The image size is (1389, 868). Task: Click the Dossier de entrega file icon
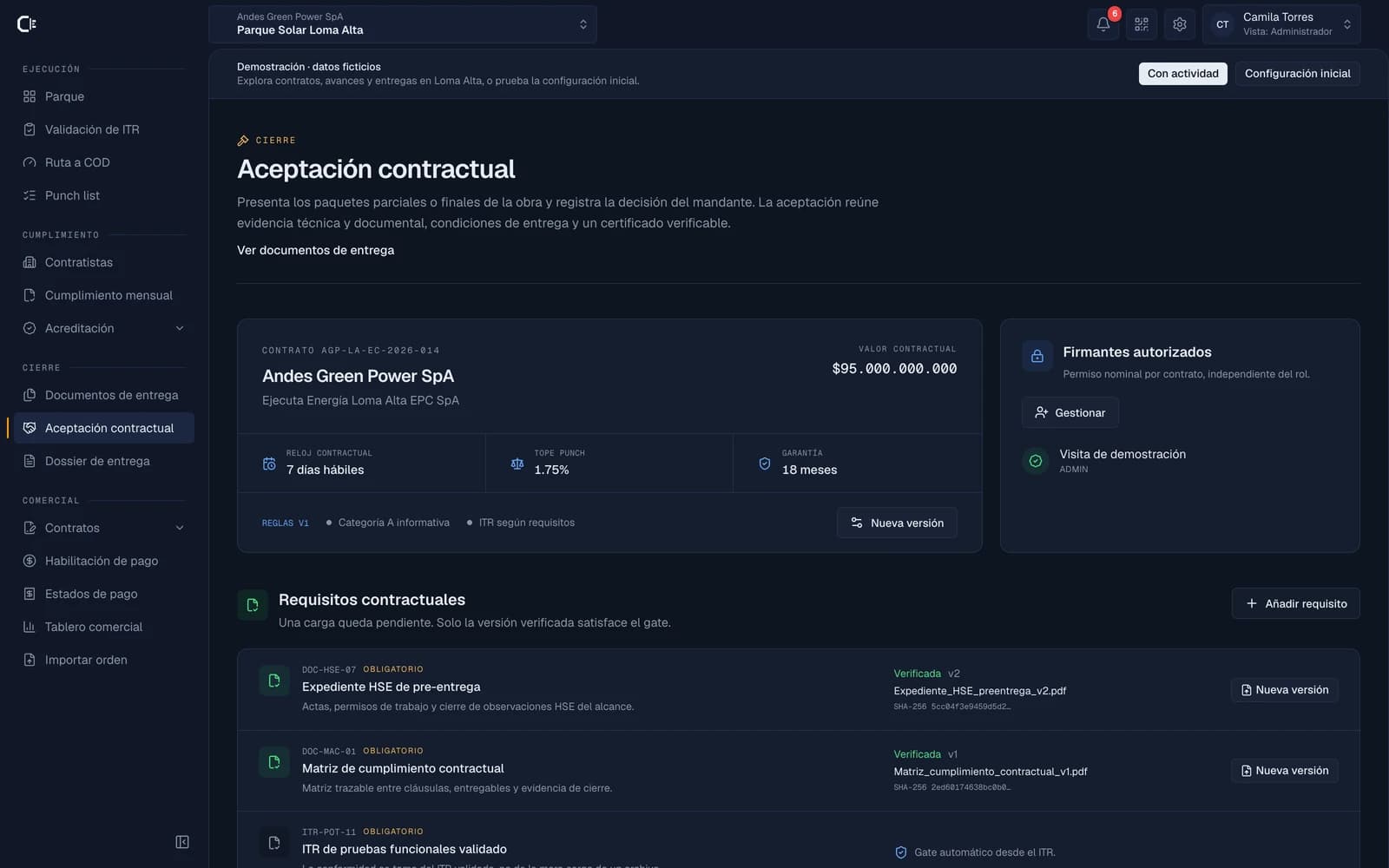click(x=30, y=461)
